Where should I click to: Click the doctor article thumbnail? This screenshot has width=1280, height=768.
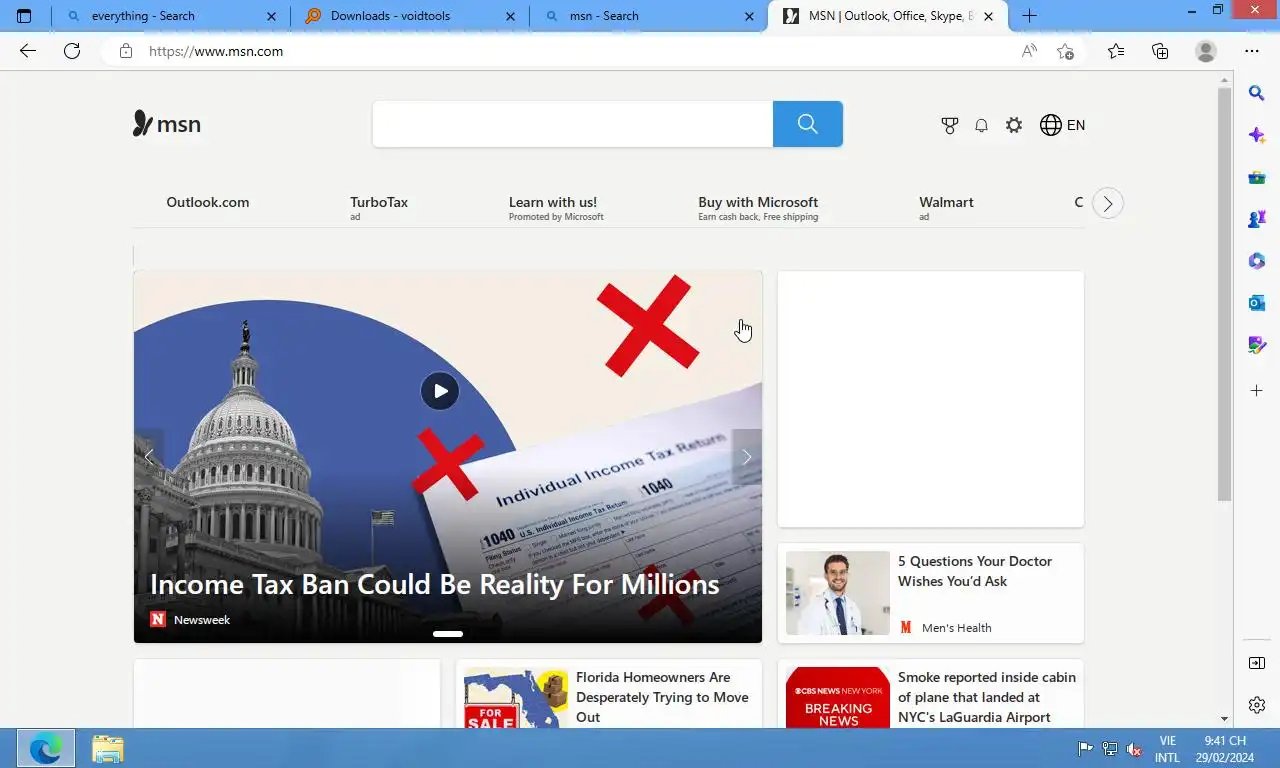click(x=838, y=593)
